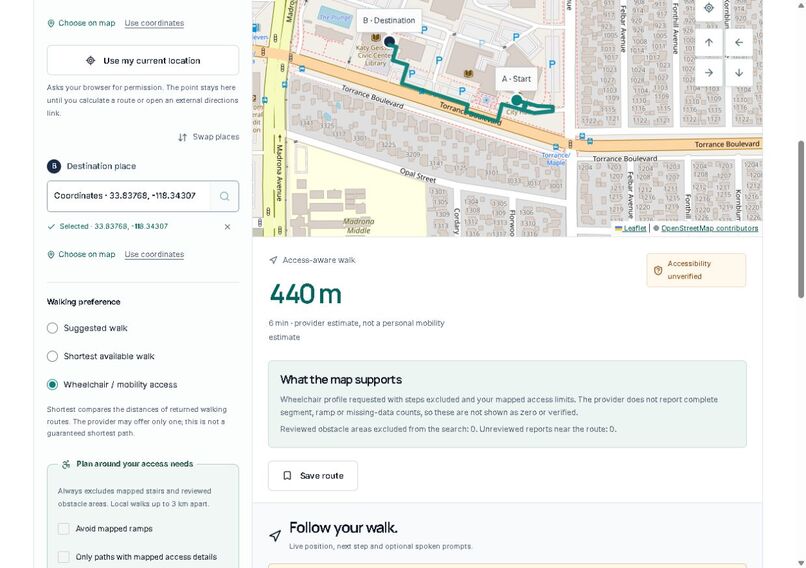Click the 6 min provider estimate text
Viewport: 806px width, 568px height.
click(356, 330)
